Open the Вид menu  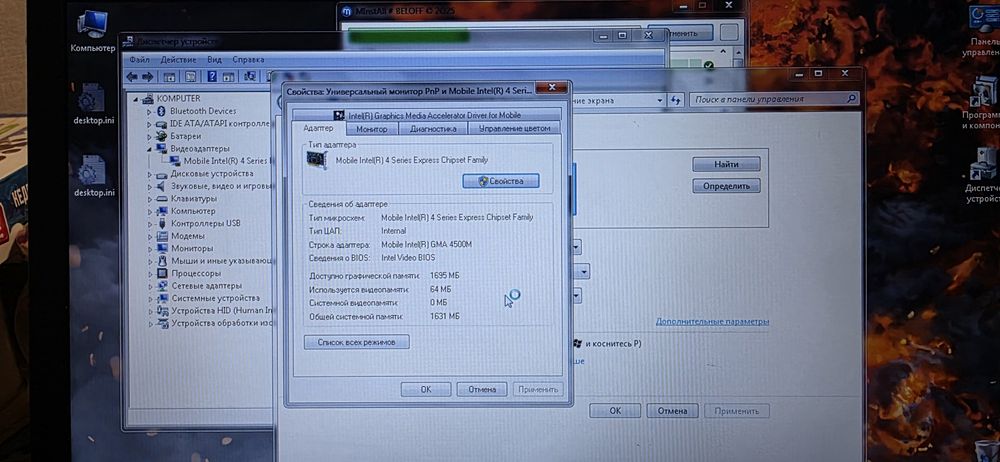[214, 59]
